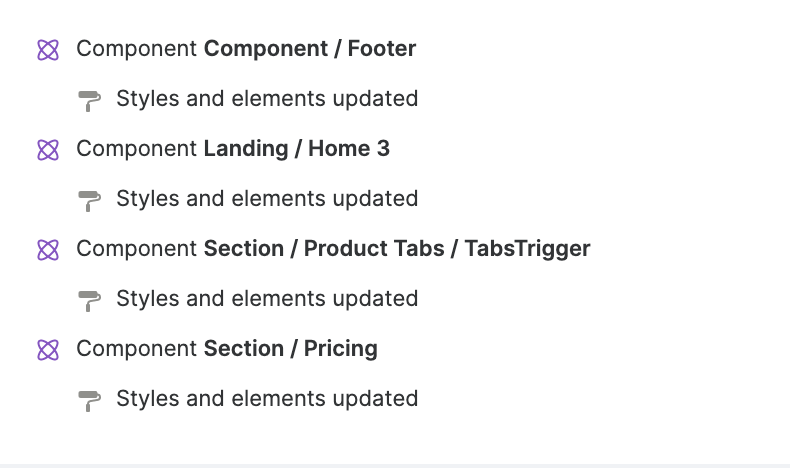Click the plain word Component before Landing / Home 3

click(137, 148)
